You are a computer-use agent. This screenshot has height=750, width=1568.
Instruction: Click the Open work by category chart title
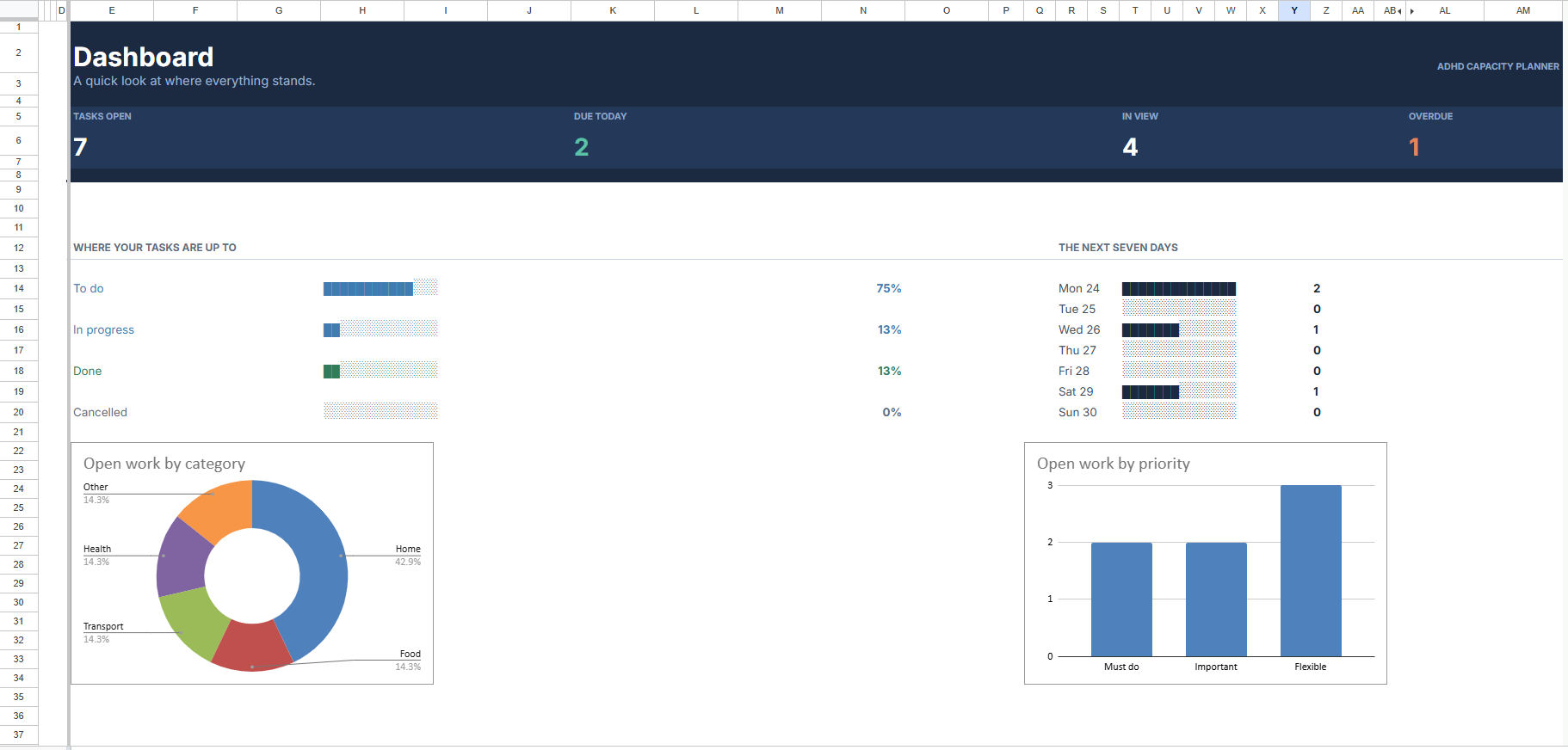164,464
